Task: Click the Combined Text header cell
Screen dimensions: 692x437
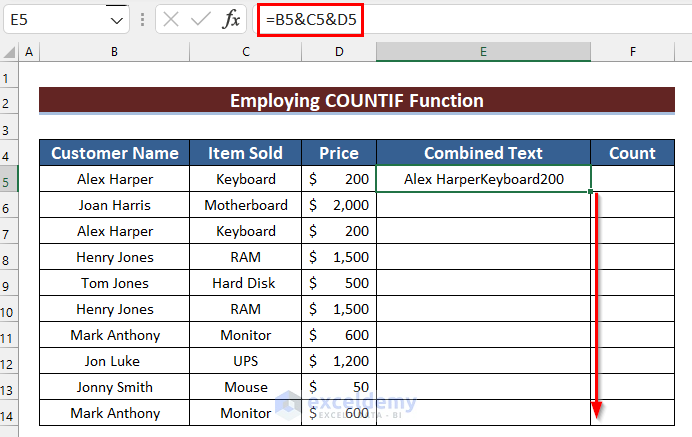Action: [483, 153]
